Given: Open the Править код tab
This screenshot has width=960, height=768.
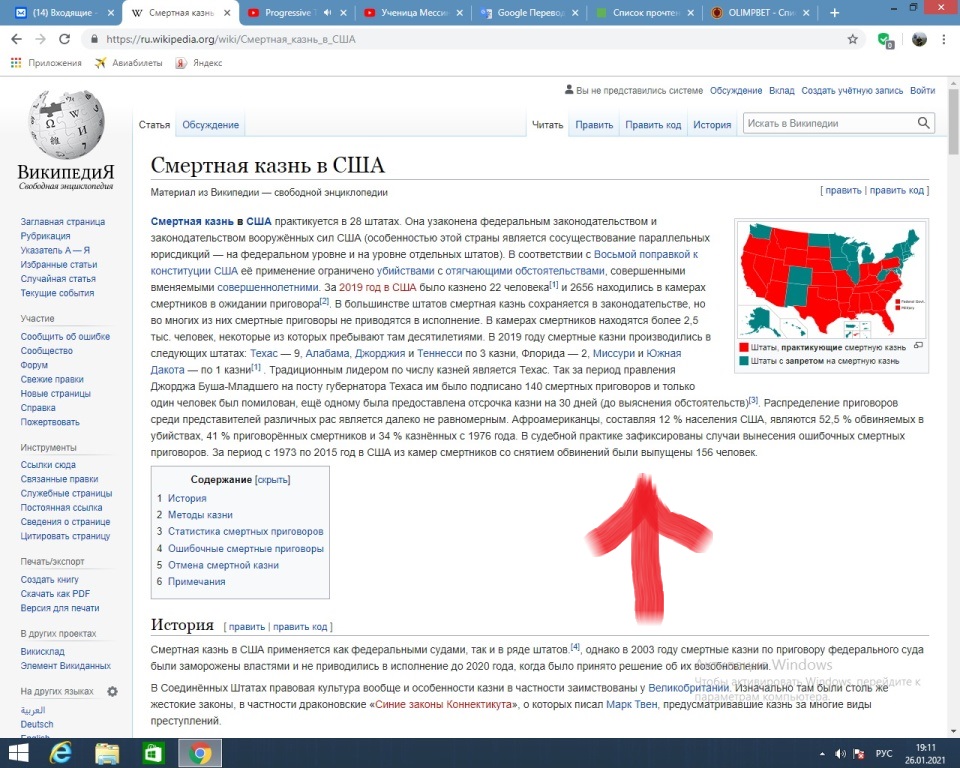Looking at the screenshot, I should (653, 124).
